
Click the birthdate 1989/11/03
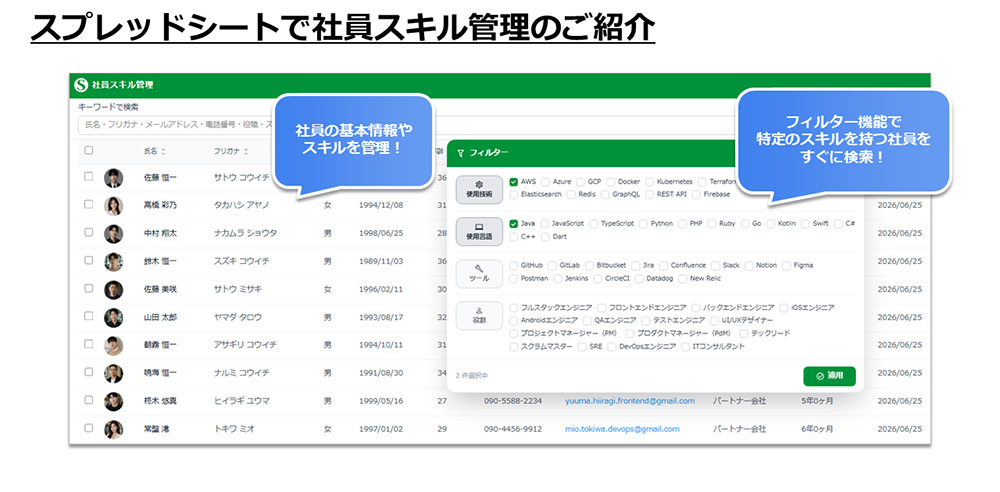(x=381, y=262)
